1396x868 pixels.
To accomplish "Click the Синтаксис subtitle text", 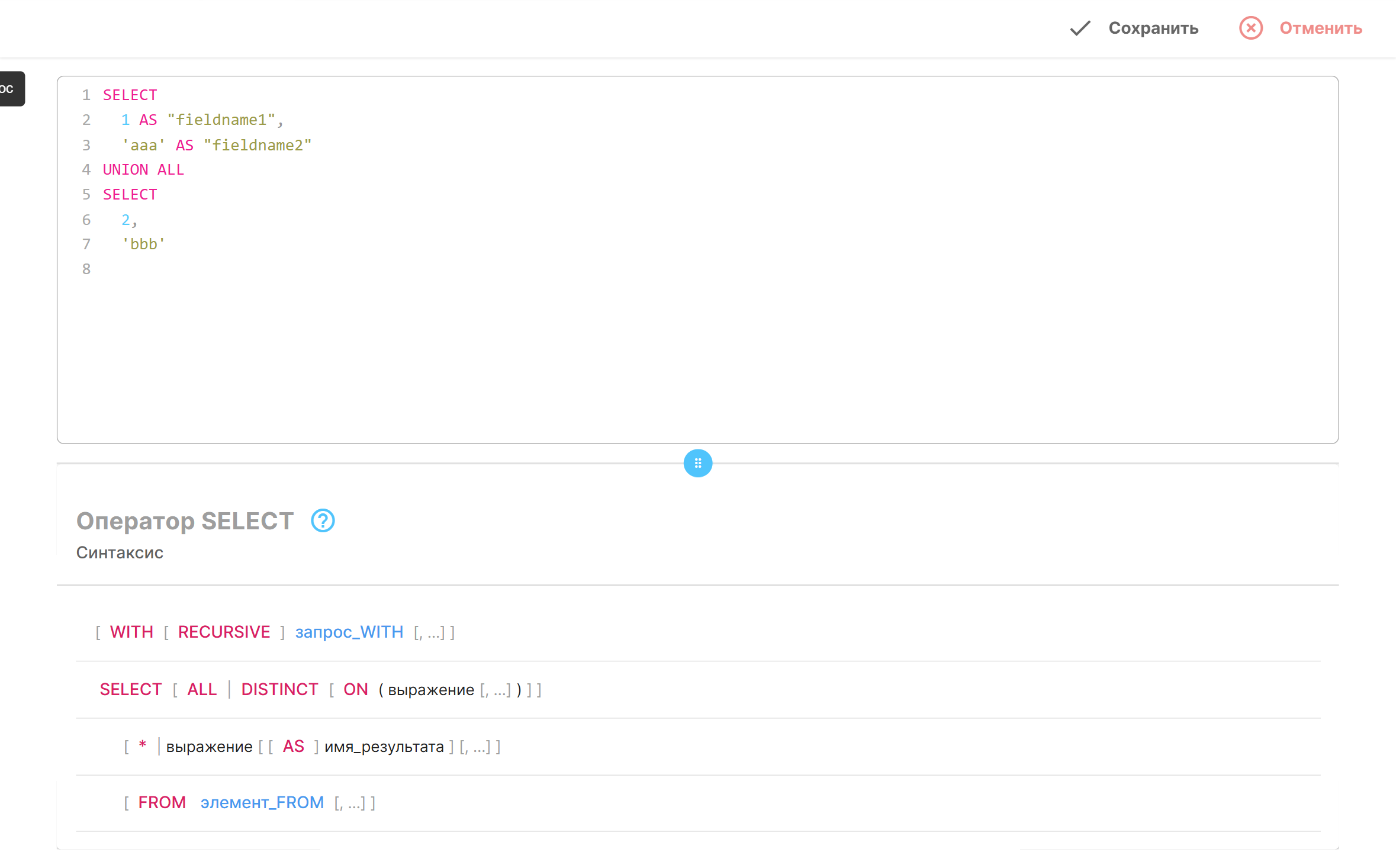I will click(120, 553).
